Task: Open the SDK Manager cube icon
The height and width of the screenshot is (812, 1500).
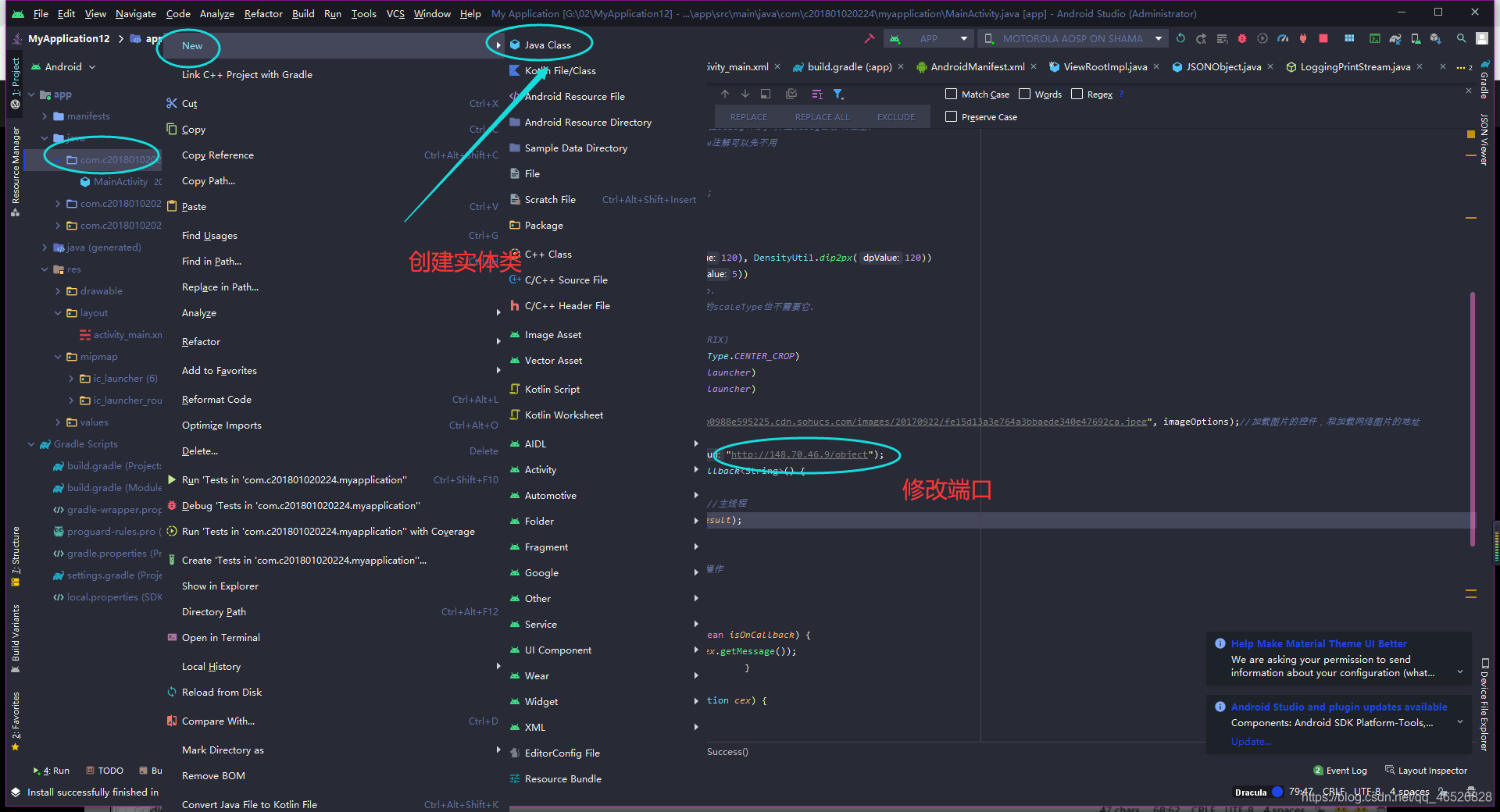Action: (x=1436, y=38)
